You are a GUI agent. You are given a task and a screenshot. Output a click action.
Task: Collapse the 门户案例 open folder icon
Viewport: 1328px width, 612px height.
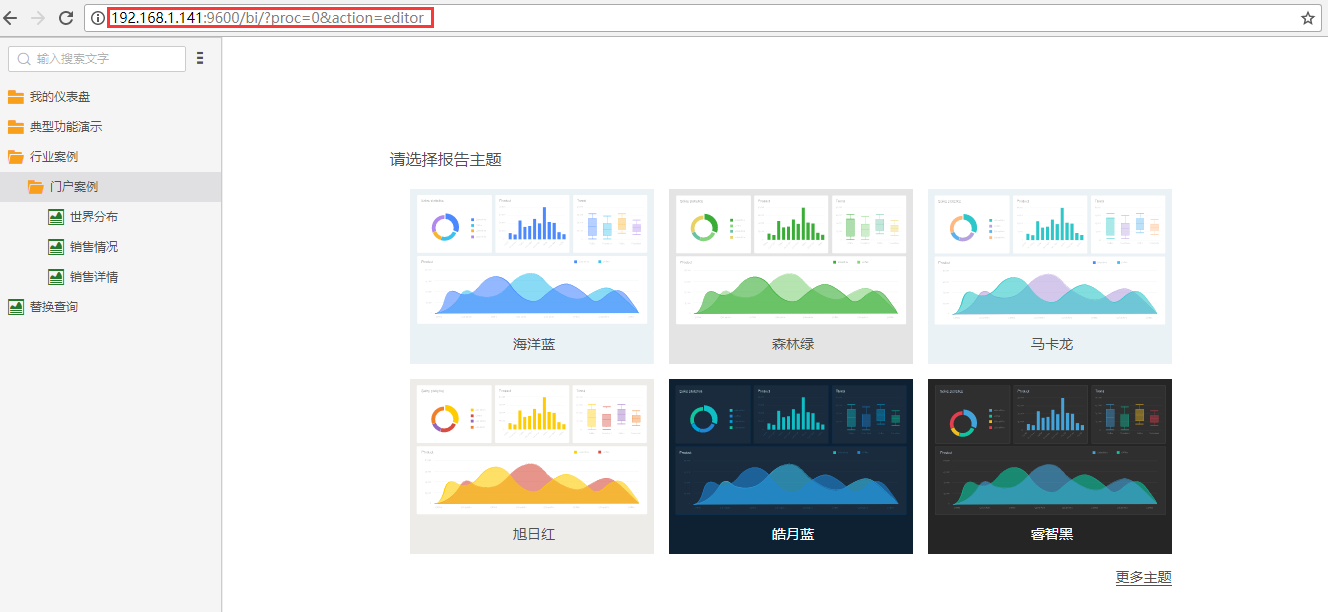(x=36, y=187)
